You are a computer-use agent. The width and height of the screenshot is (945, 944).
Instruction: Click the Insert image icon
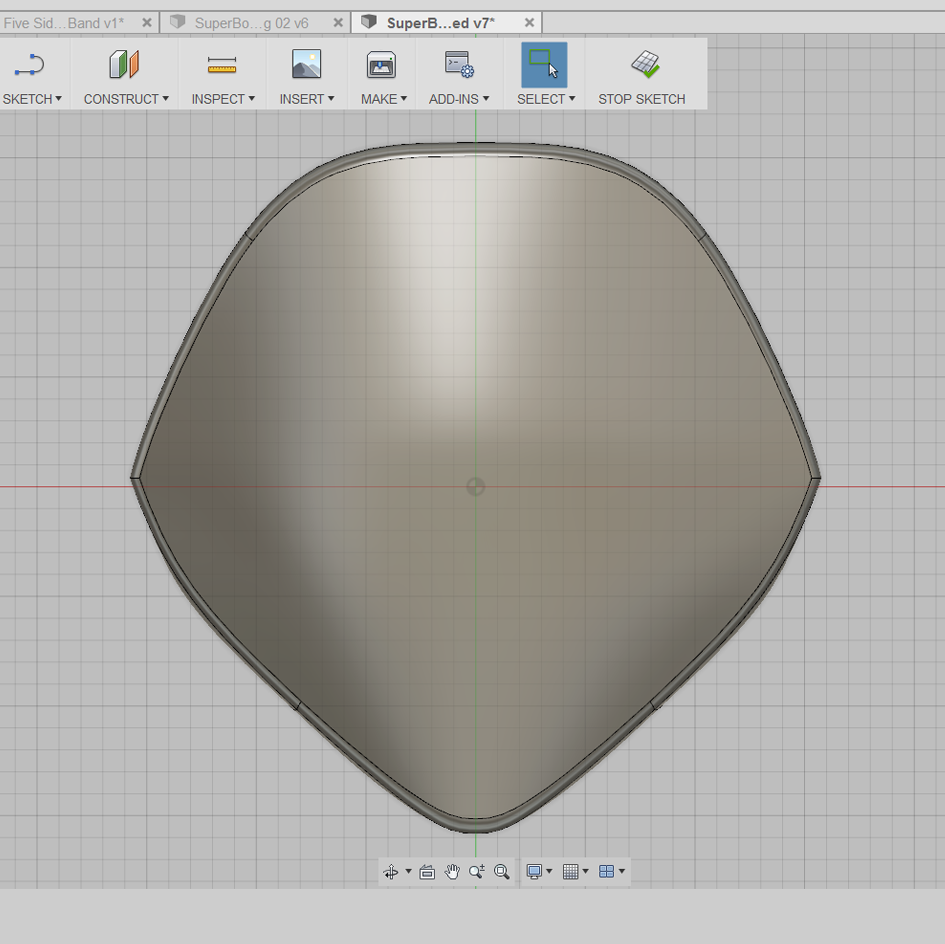click(306, 64)
